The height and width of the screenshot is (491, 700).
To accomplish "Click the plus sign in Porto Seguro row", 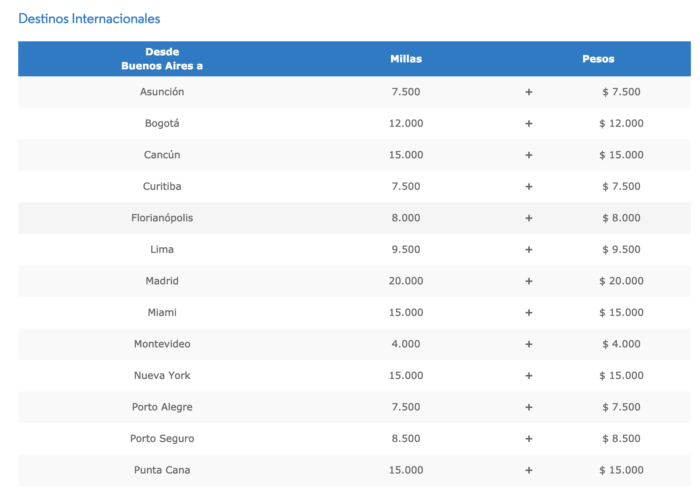I will pyautogui.click(x=529, y=439).
